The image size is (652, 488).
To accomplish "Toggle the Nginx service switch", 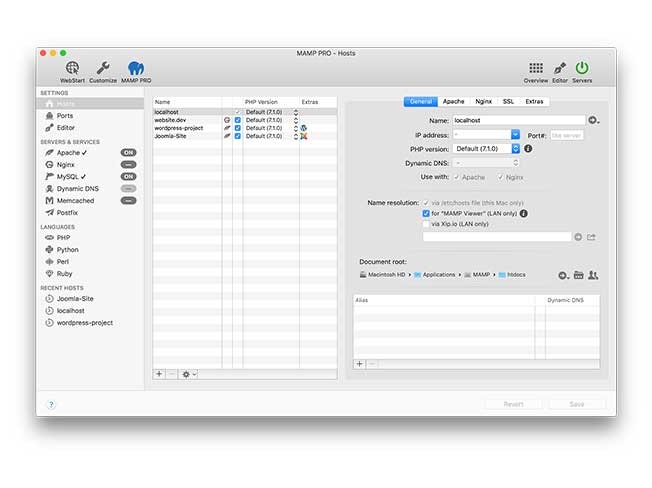I will (128, 165).
